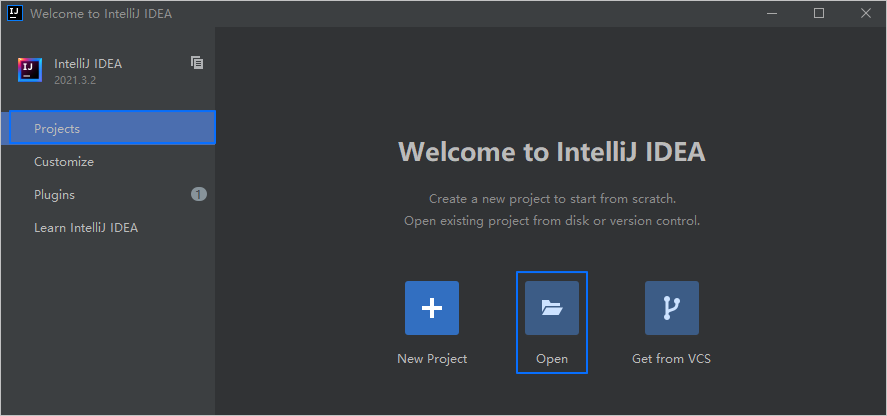Screen dimensions: 887x416
Task: Click the title bar window title text
Action: (101, 14)
